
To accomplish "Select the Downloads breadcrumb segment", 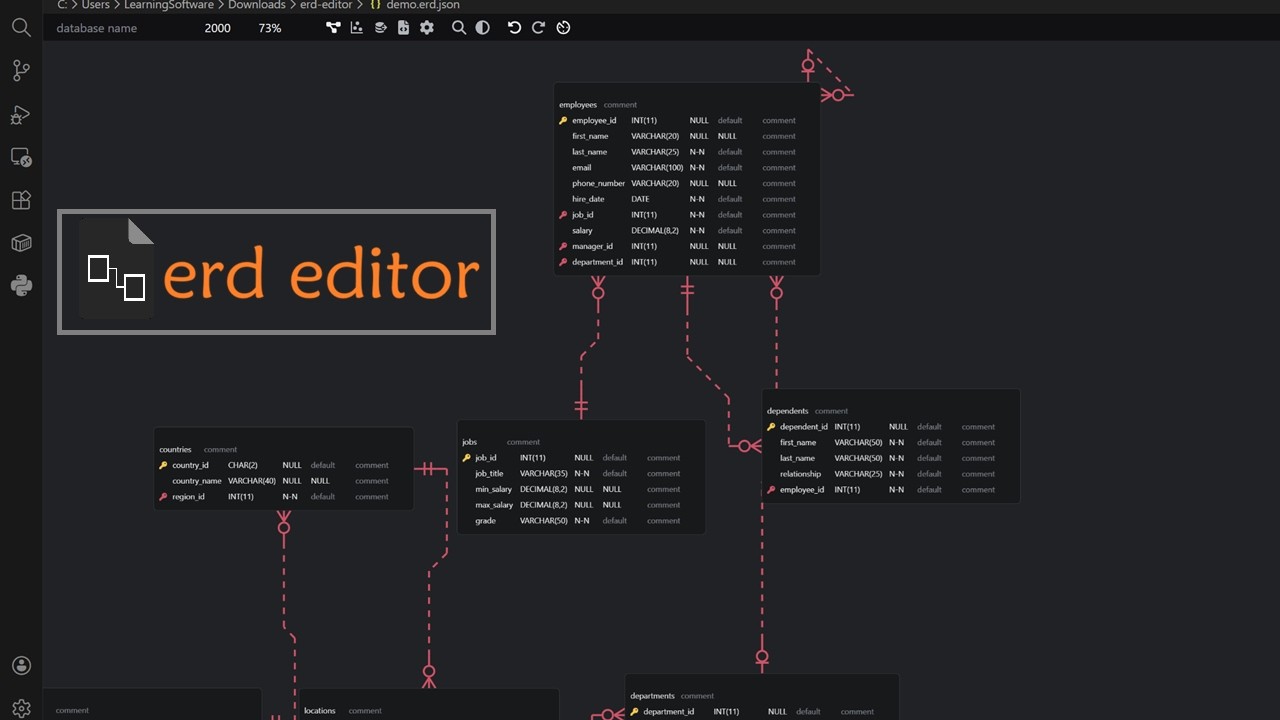I will coord(257,5).
